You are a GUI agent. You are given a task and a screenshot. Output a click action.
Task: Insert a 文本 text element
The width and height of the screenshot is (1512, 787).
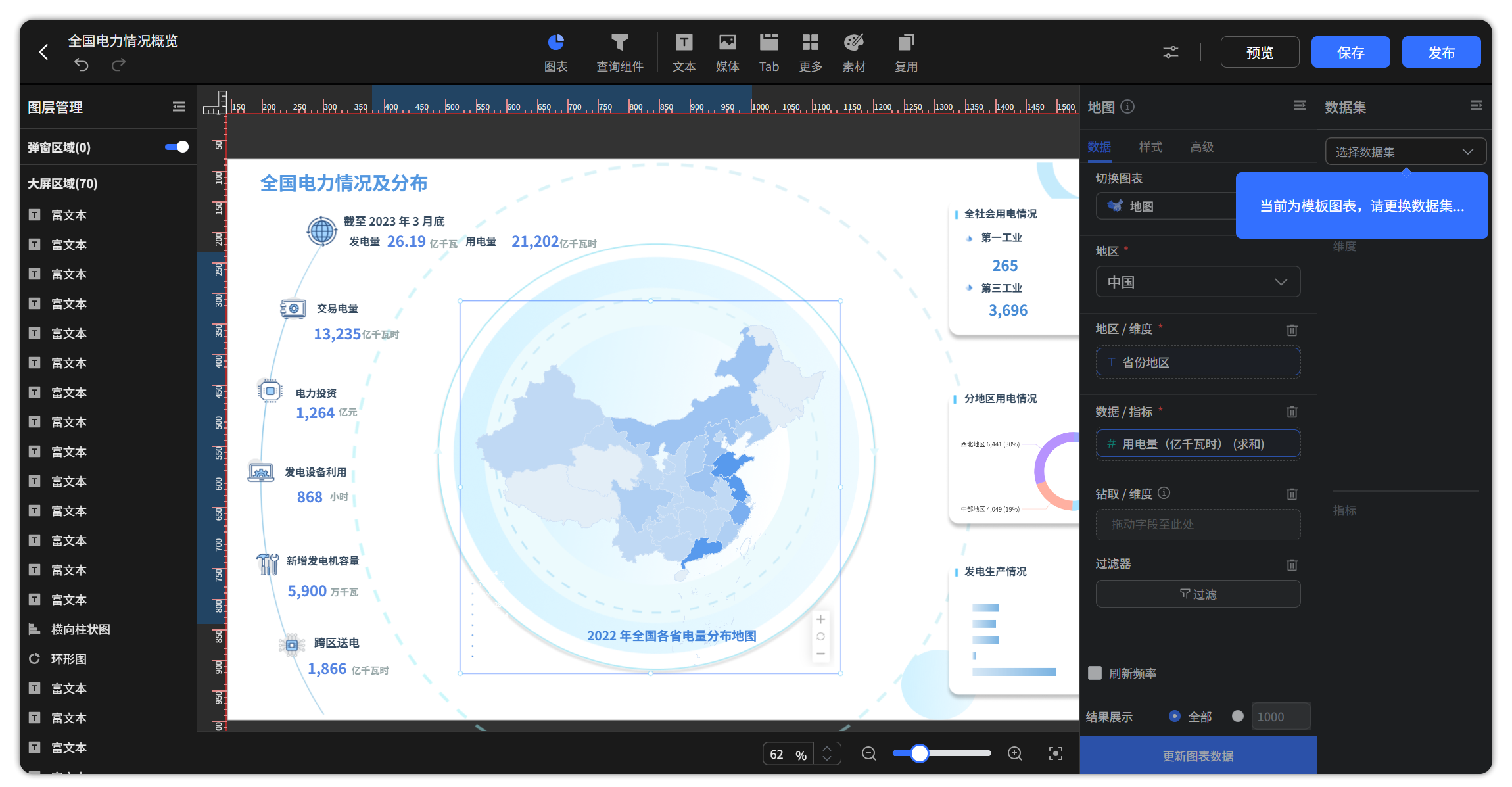point(684,53)
